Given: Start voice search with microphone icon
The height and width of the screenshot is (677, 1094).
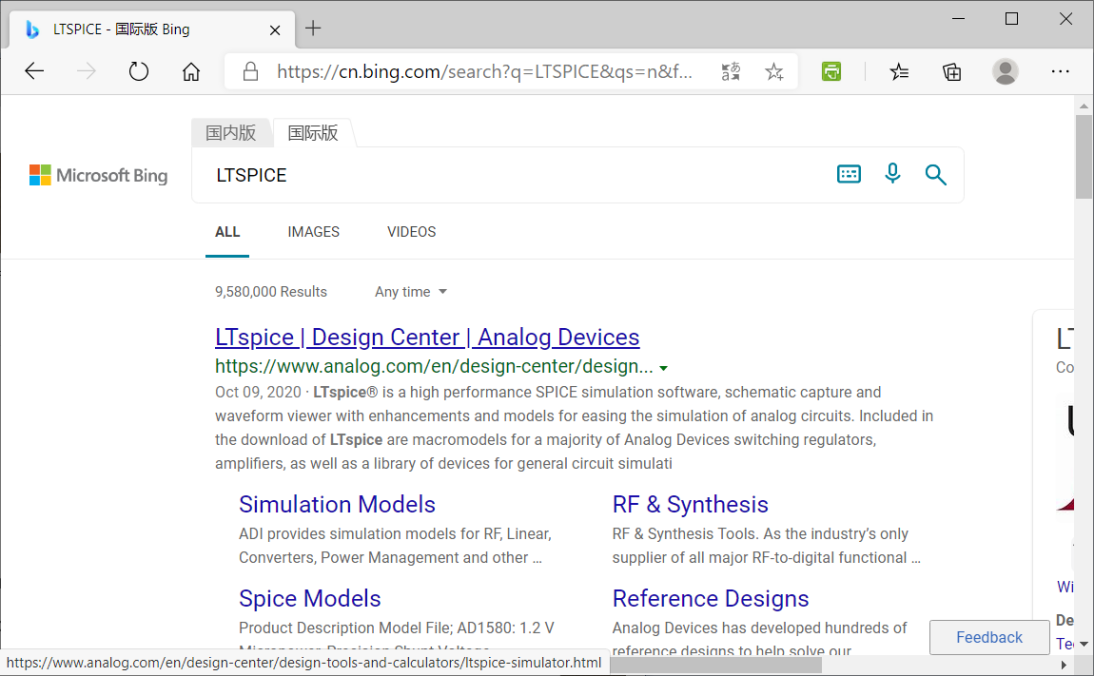Looking at the screenshot, I should tap(892, 174).
